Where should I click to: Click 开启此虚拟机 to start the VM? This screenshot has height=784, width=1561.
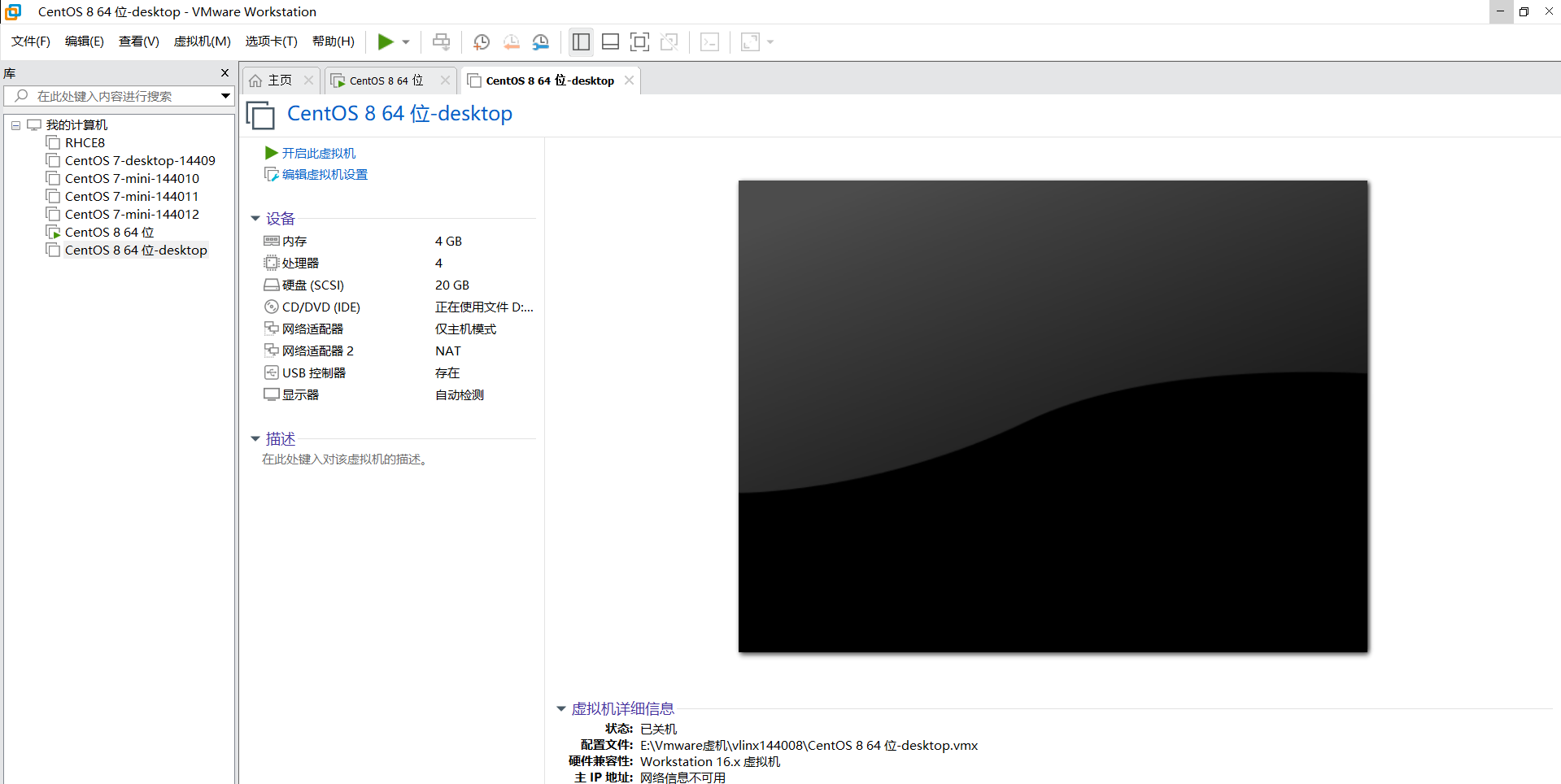click(318, 153)
